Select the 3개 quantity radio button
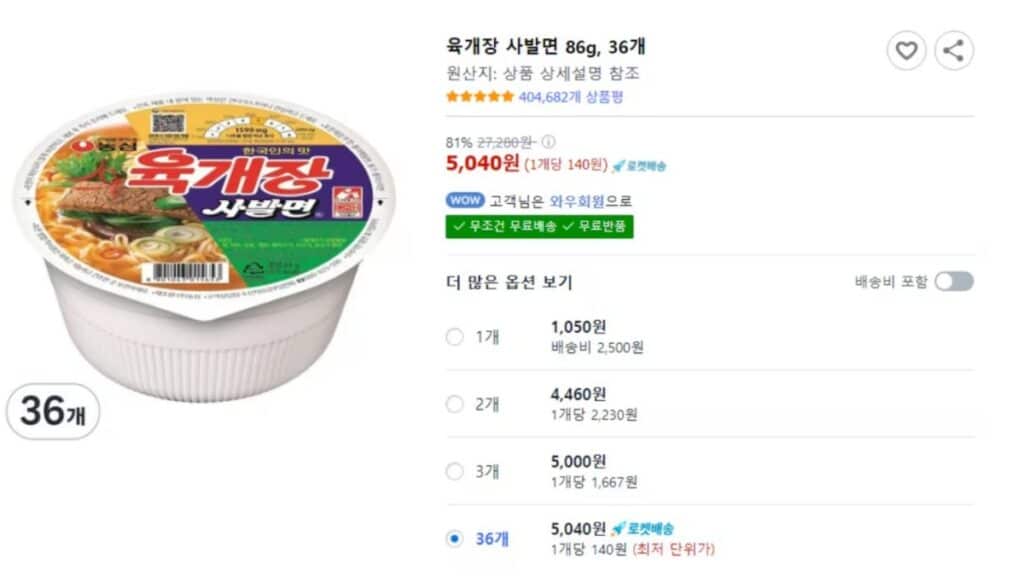Screen dimensions: 1024x576 click(x=455, y=469)
